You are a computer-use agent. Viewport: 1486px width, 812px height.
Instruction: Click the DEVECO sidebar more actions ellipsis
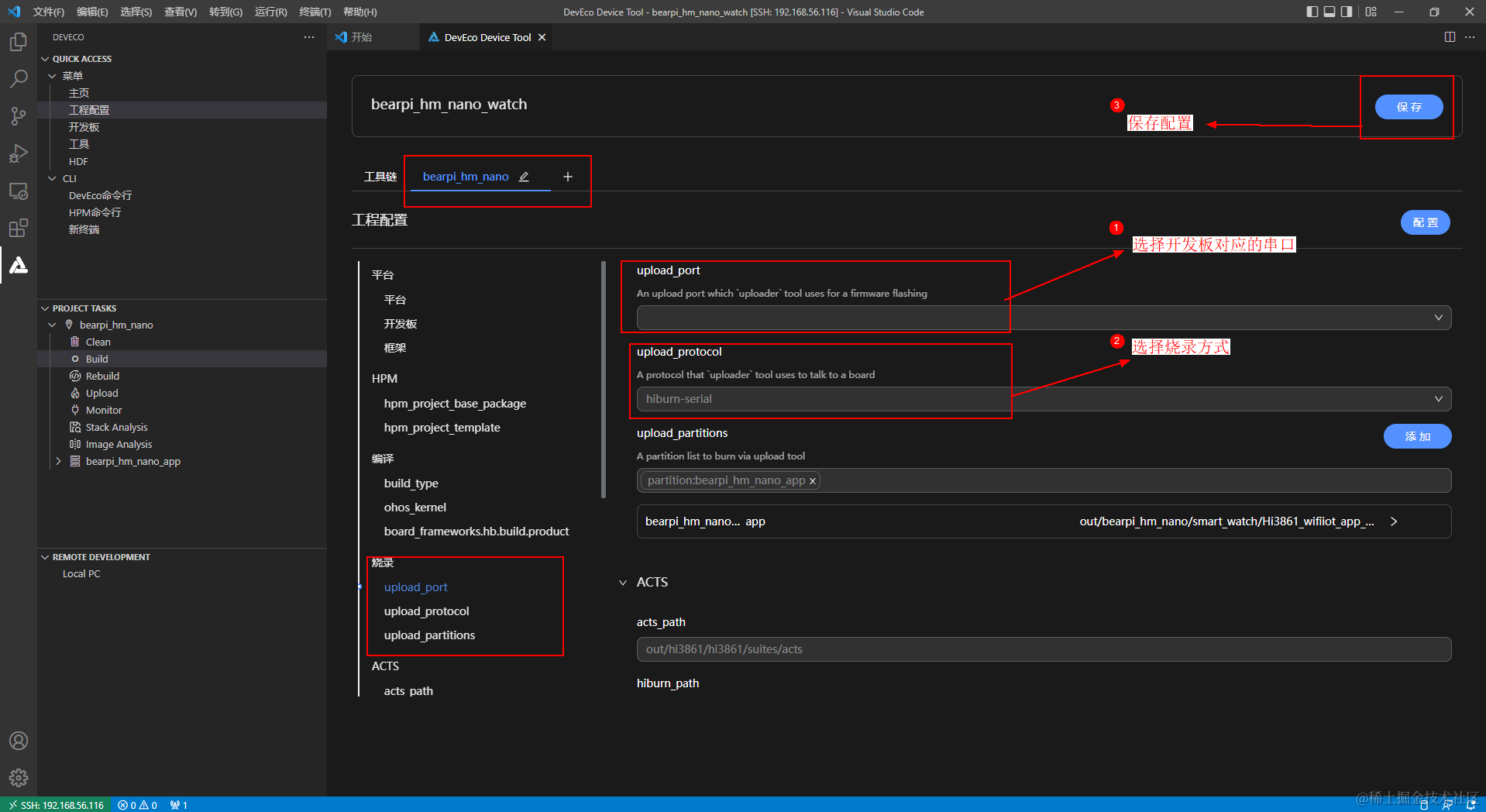309,37
